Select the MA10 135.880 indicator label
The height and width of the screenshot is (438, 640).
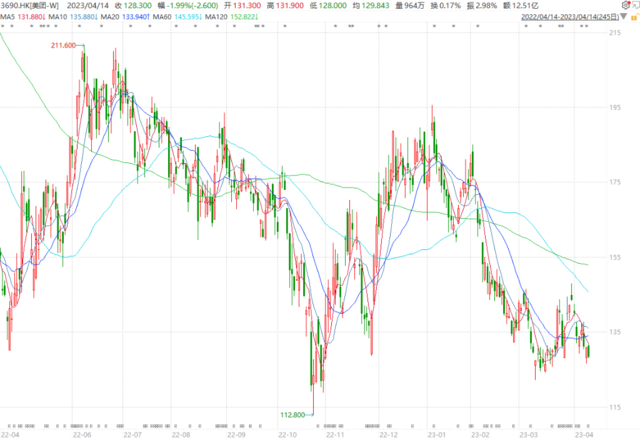pos(73,17)
